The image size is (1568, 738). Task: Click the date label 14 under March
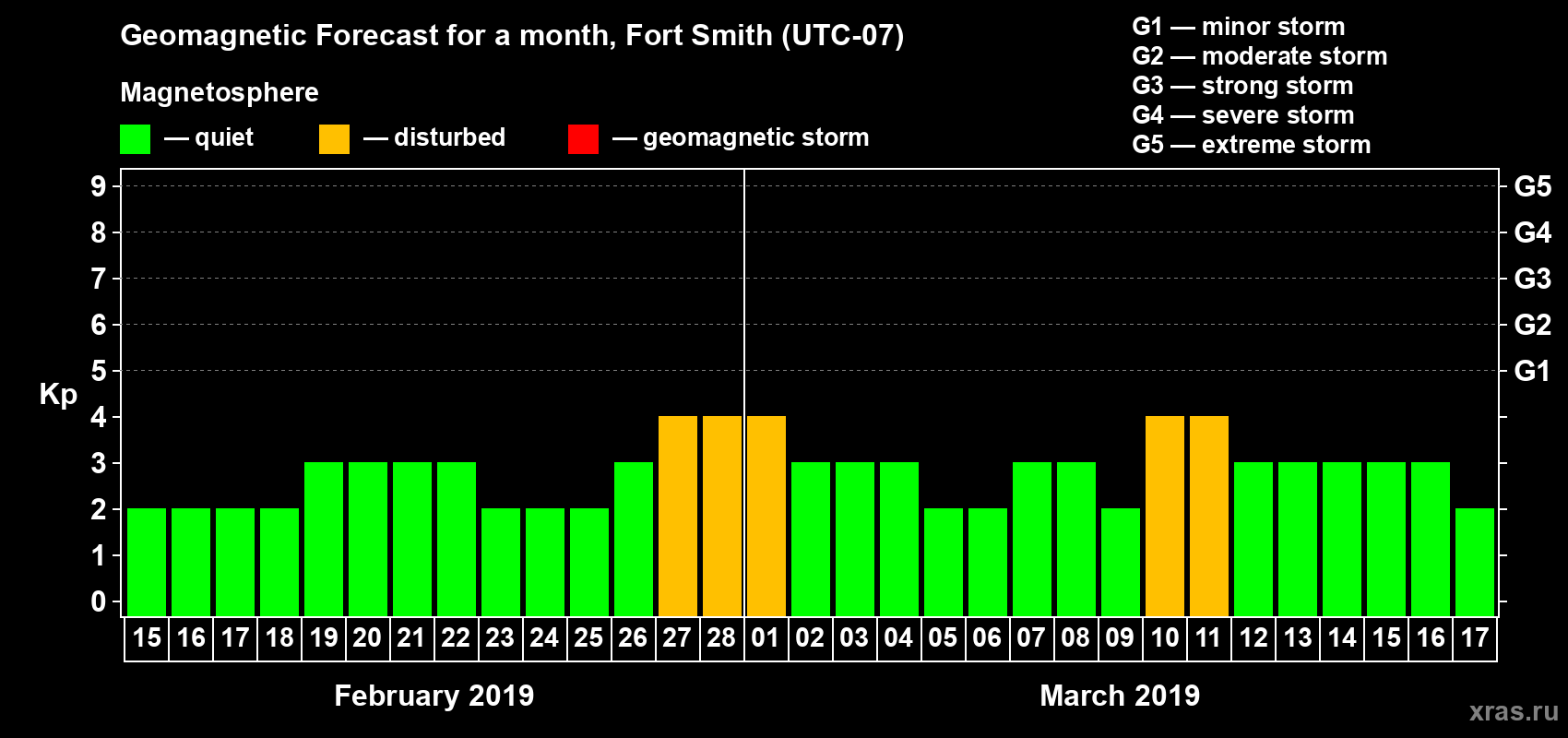tap(1342, 638)
